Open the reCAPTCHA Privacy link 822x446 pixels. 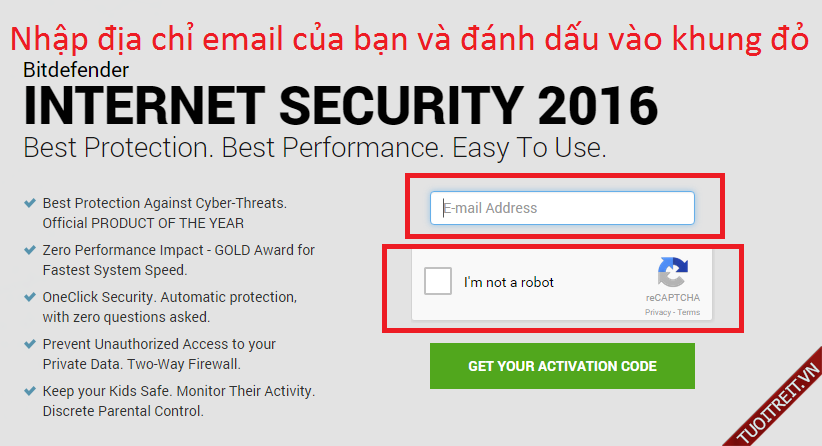click(658, 313)
